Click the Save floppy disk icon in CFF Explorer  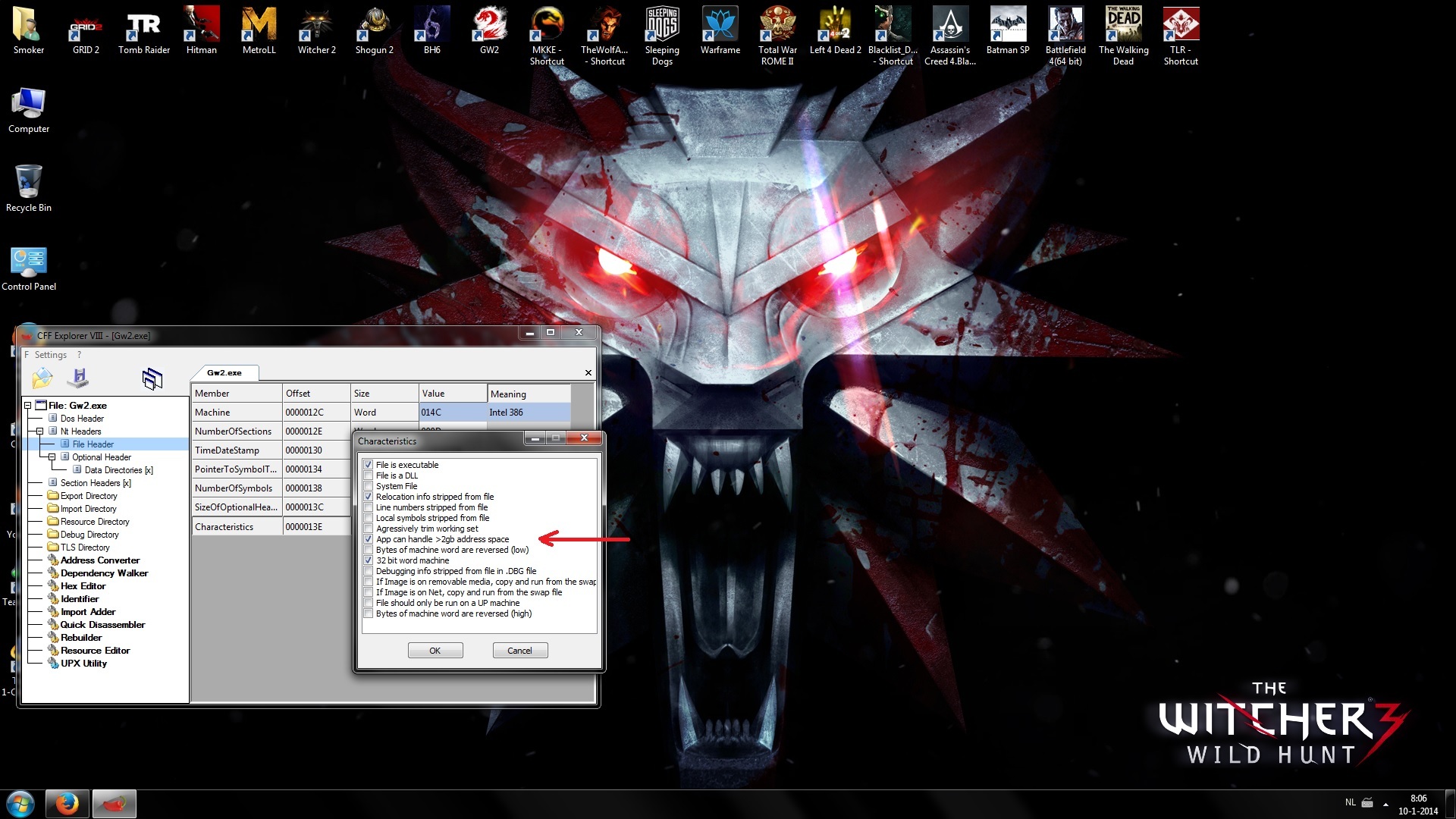(78, 378)
